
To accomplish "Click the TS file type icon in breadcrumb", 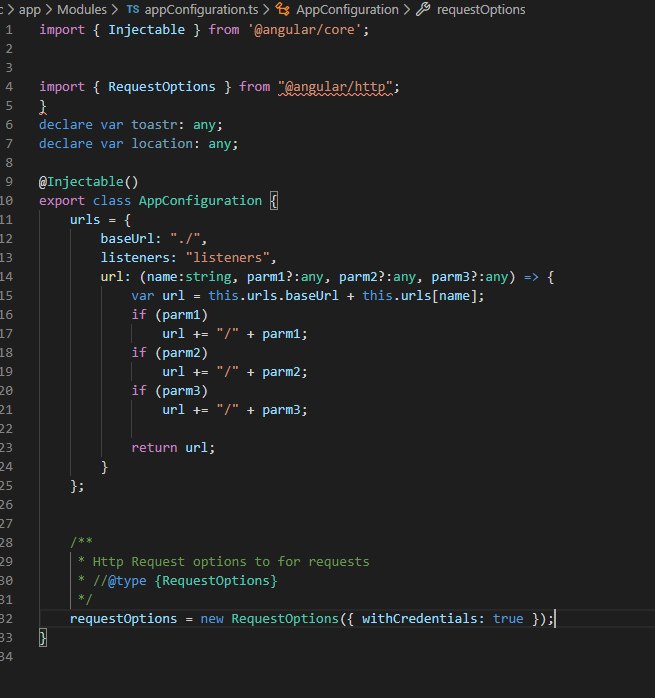I will [133, 9].
